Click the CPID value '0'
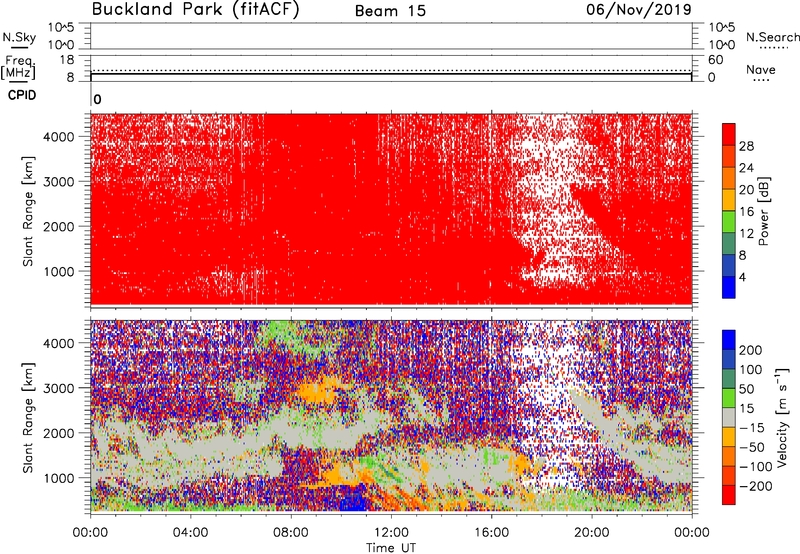This screenshot has width=800, height=554. [97, 100]
